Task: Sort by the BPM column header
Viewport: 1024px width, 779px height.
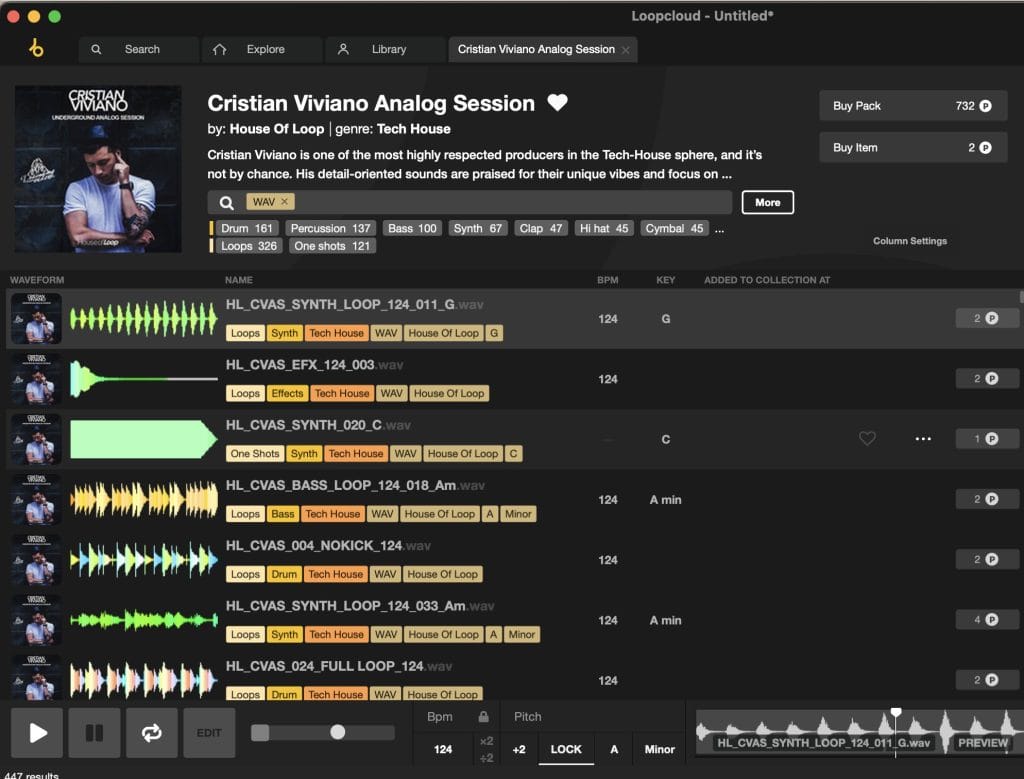Action: point(607,279)
